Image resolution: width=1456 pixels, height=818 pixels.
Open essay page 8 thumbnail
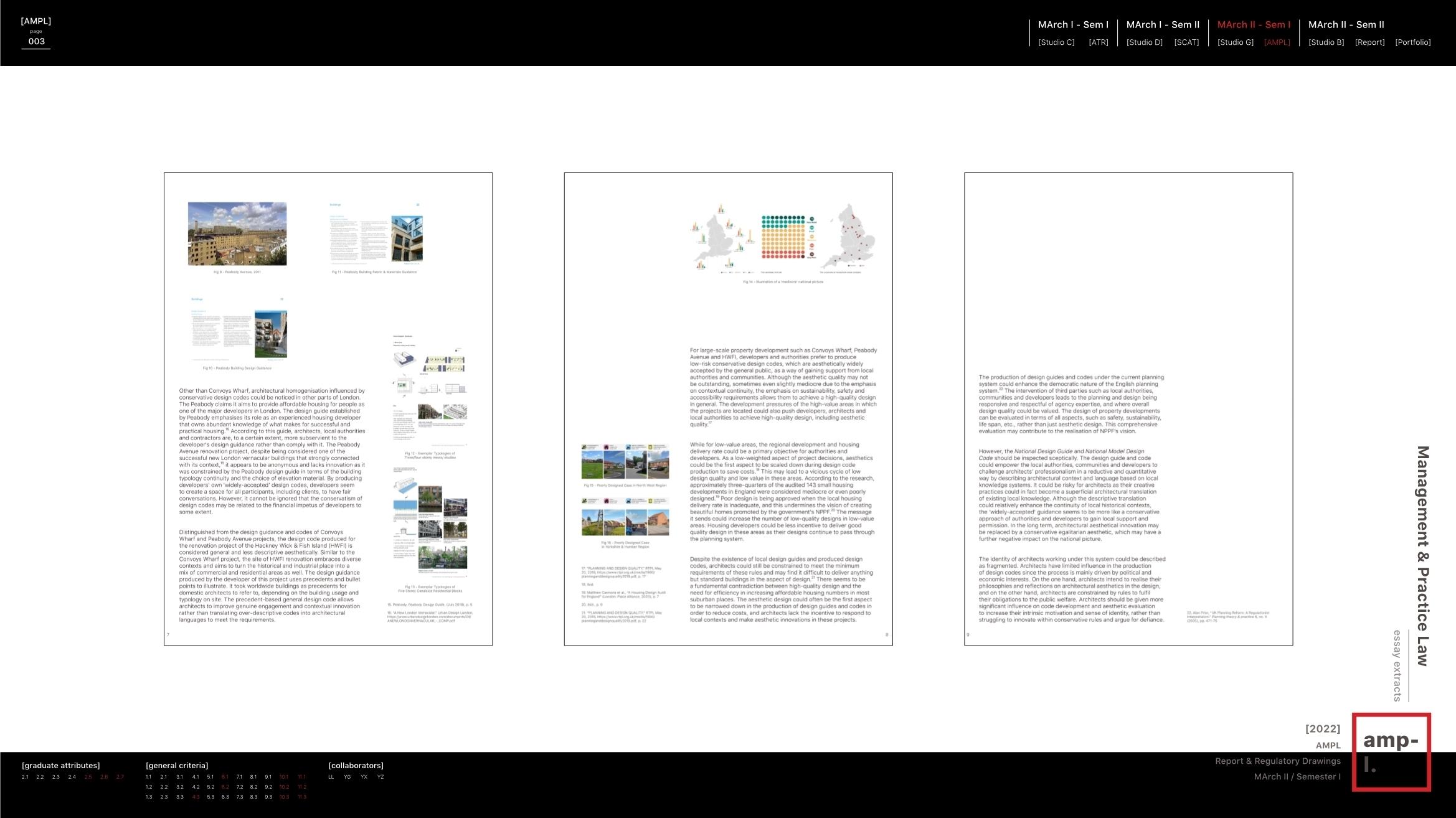(x=728, y=409)
